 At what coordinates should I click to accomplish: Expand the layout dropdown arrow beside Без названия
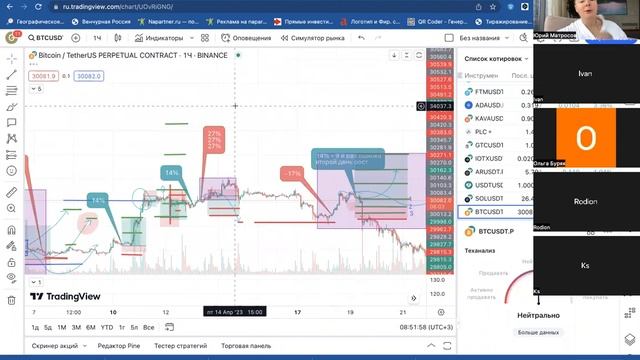[507, 38]
